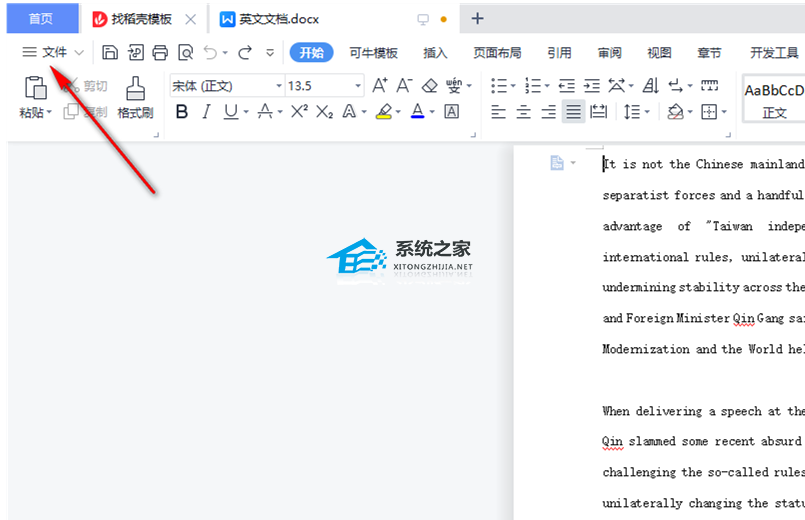Click the bullet list icon
805x520 pixels.
coord(498,85)
